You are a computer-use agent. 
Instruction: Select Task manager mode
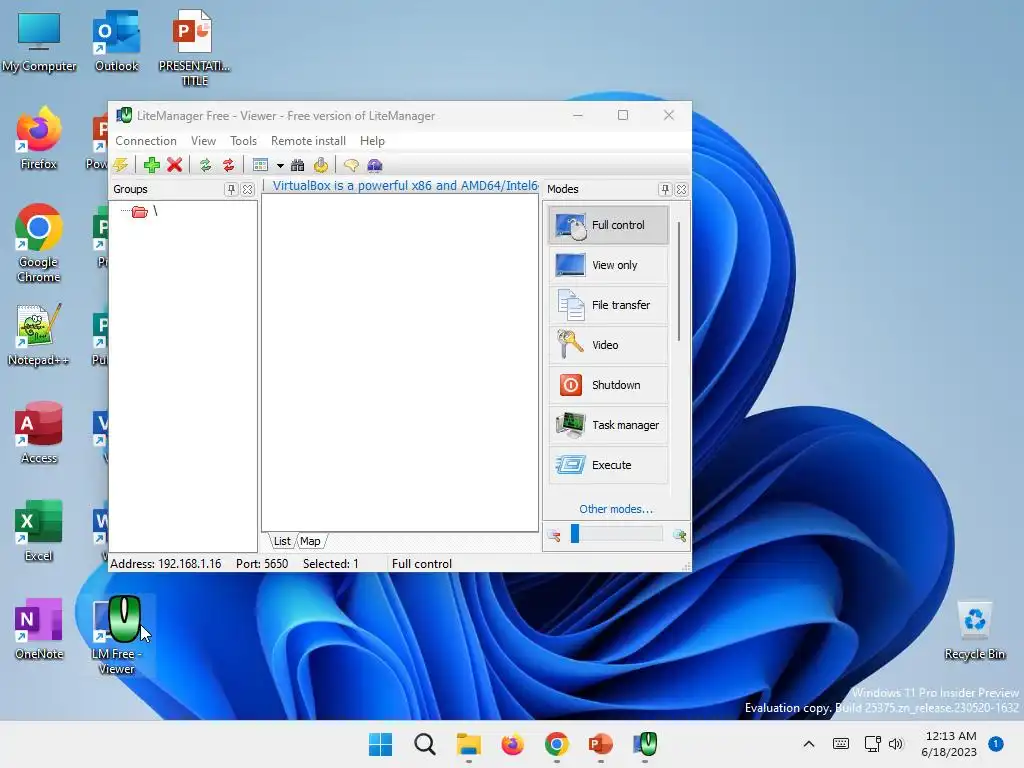pyautogui.click(x=609, y=425)
